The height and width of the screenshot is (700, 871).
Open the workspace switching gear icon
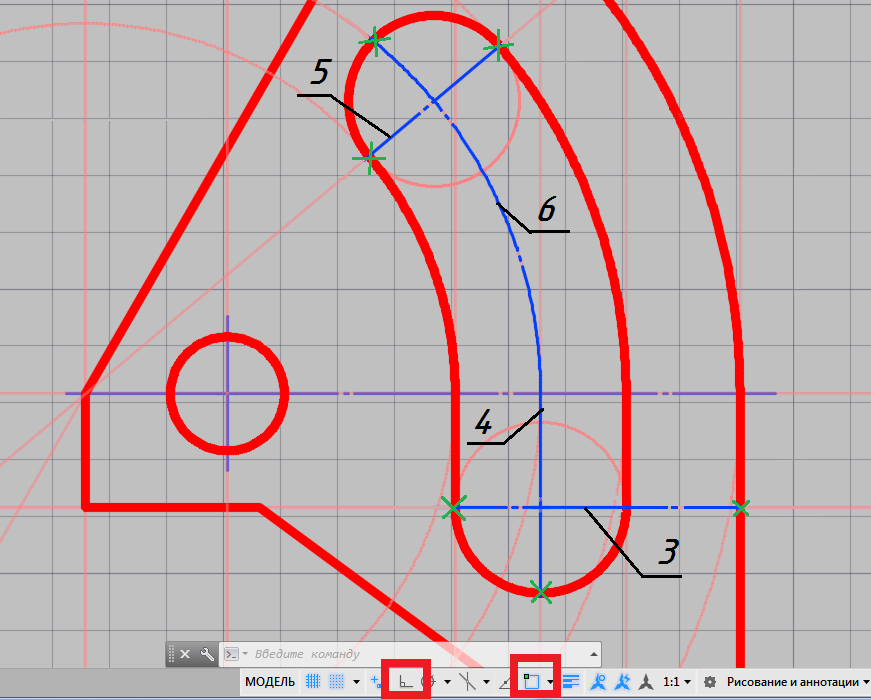click(x=710, y=682)
